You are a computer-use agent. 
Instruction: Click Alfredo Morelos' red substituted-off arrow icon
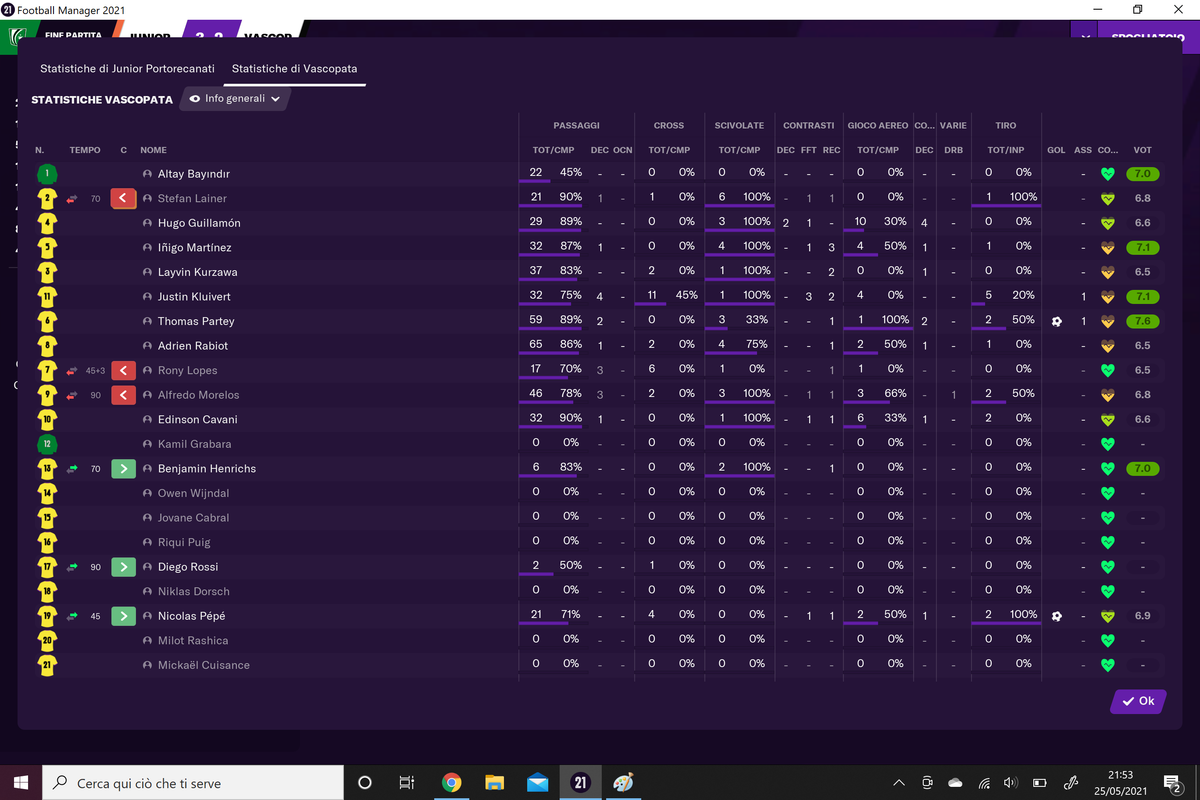pyautogui.click(x=123, y=395)
